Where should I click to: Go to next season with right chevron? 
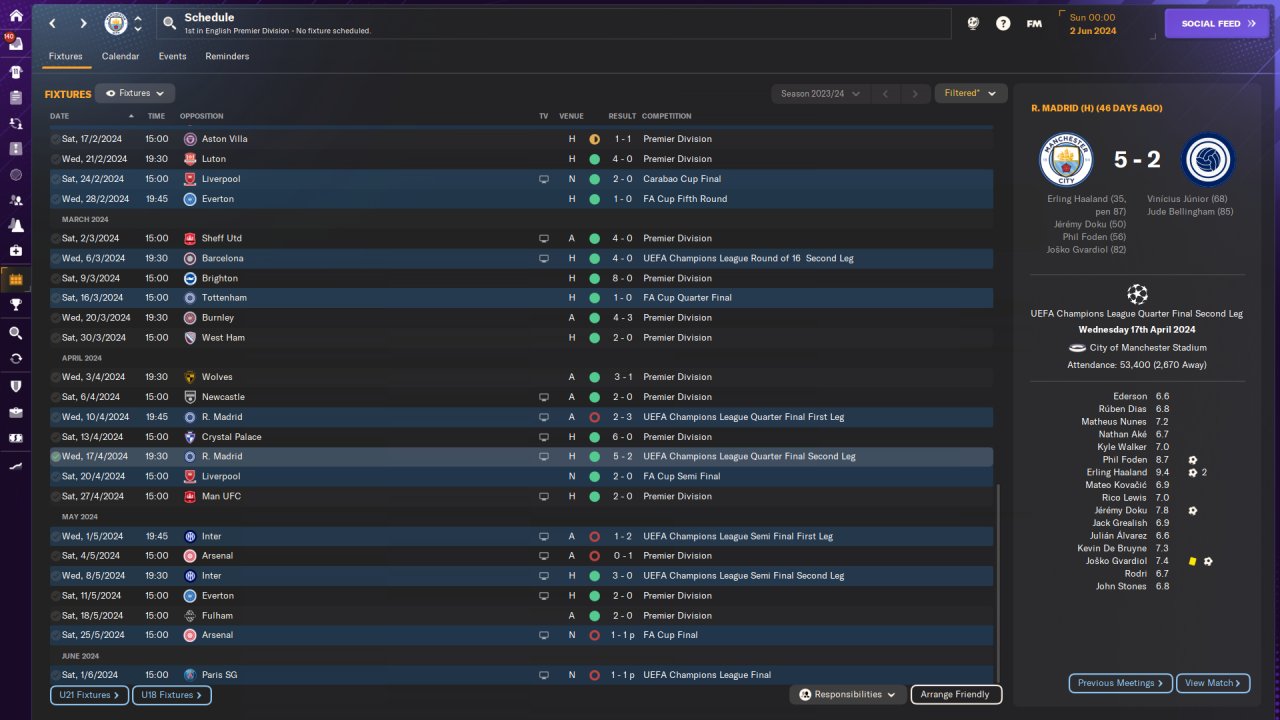click(915, 94)
